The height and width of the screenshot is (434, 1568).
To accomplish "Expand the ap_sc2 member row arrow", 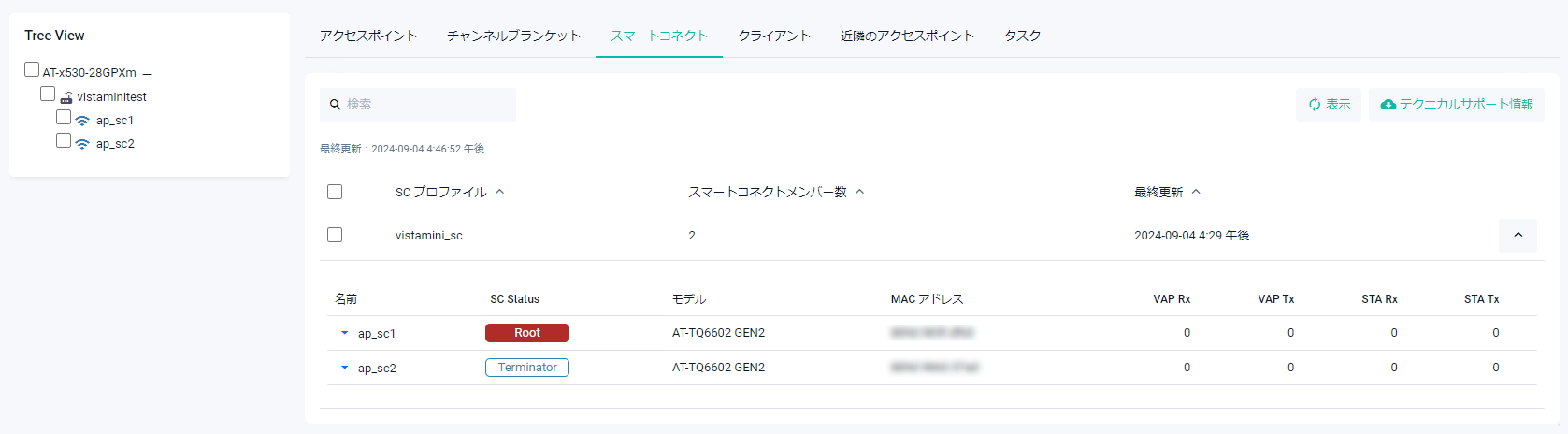I will (x=344, y=368).
